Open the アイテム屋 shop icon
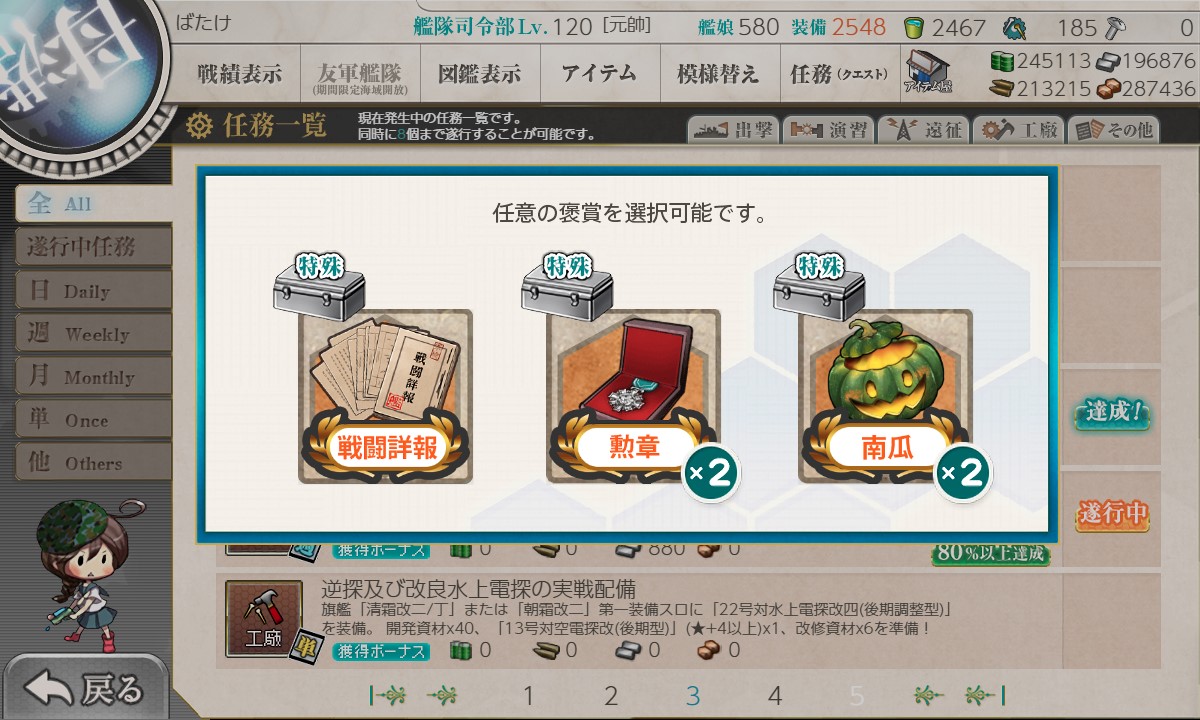Screen dimensions: 1200x720 pos(929,71)
